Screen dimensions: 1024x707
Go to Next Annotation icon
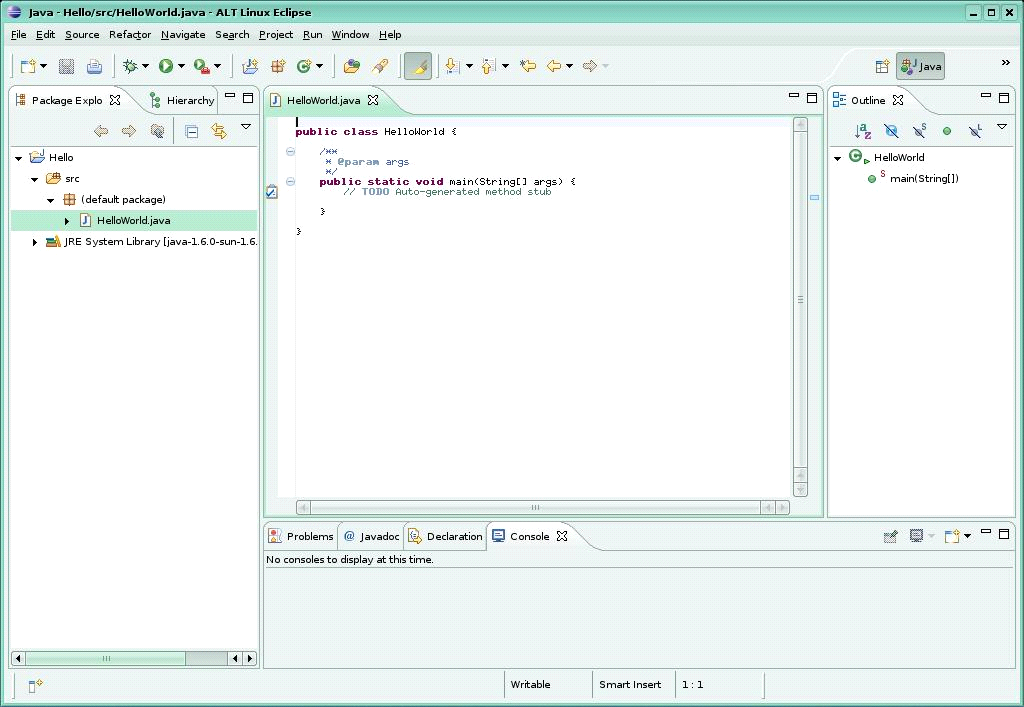click(452, 66)
